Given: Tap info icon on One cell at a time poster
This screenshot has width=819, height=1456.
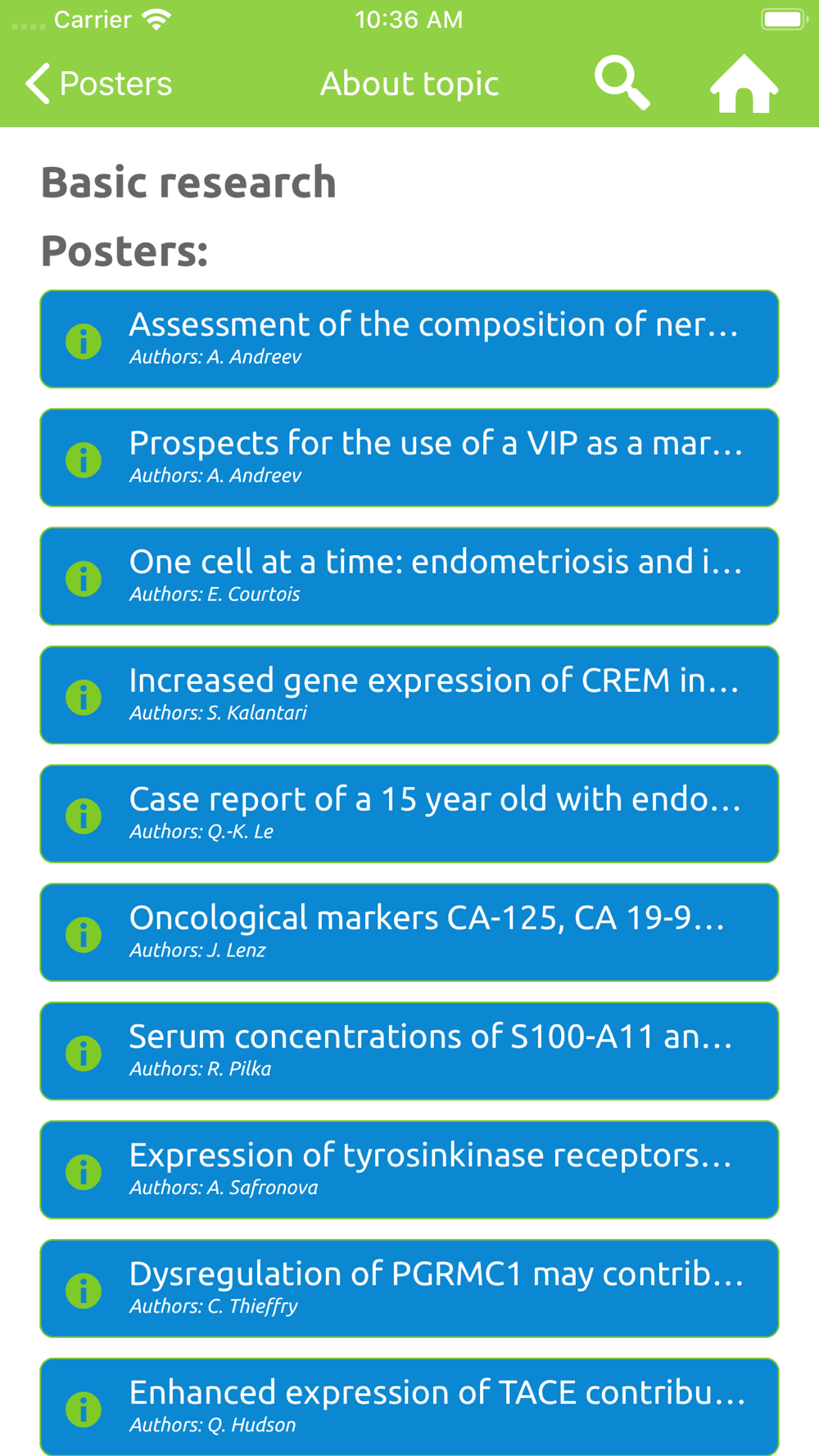Looking at the screenshot, I should coord(84,579).
